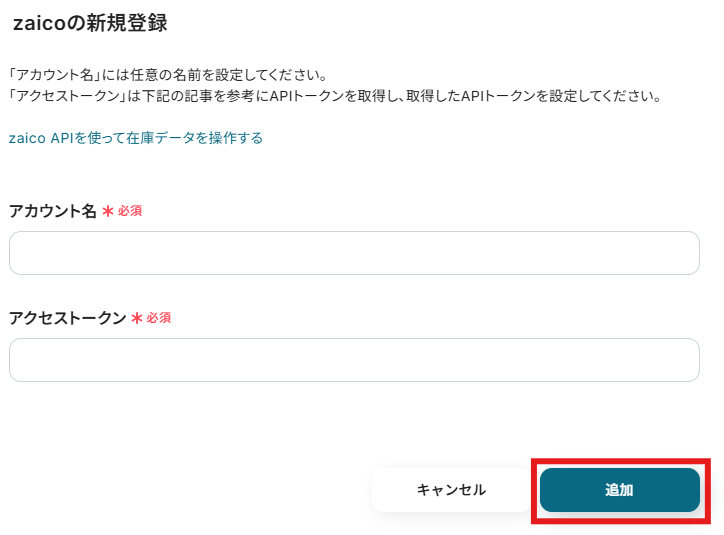Click the アクセストークン field label
The width and height of the screenshot is (724, 535).
coord(67,318)
